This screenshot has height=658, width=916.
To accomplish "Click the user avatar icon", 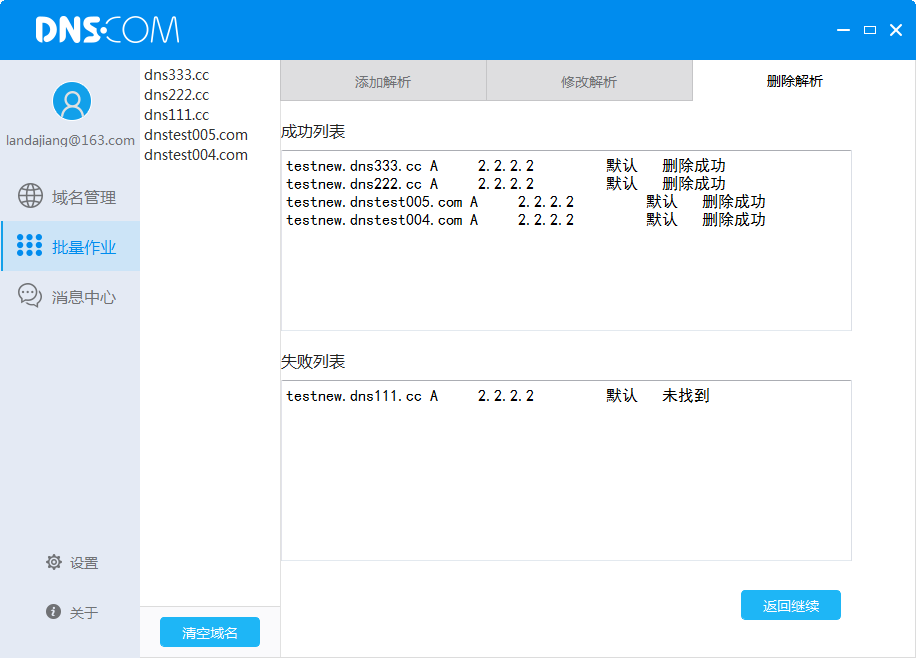I will [71, 101].
